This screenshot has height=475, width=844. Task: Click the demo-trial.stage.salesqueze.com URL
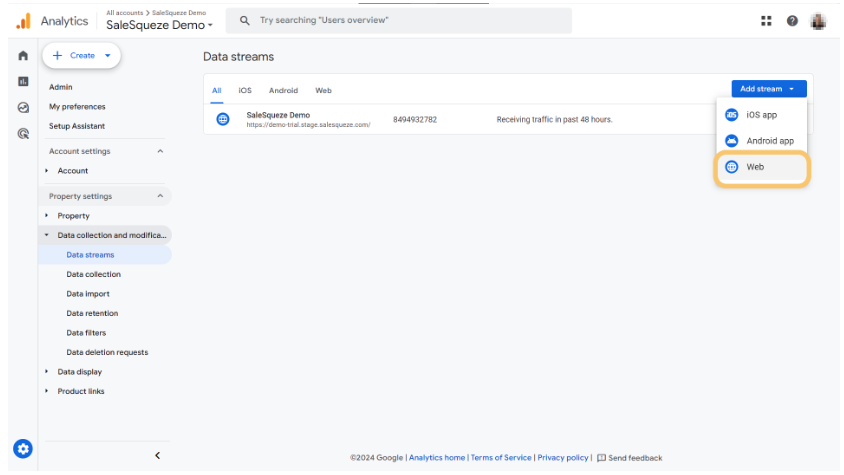click(x=308, y=124)
